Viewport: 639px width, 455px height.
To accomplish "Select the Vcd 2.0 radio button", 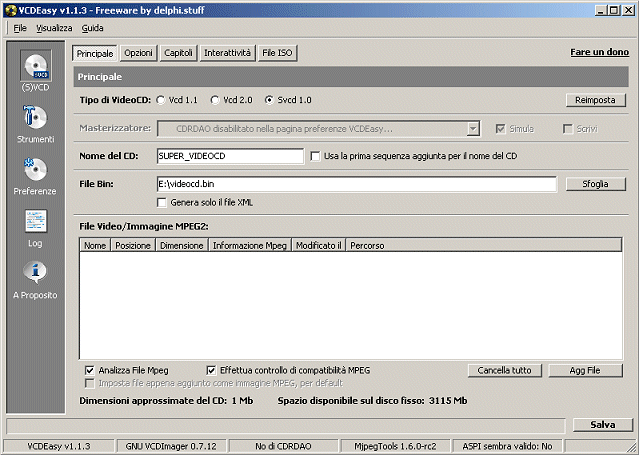I will click(x=216, y=100).
